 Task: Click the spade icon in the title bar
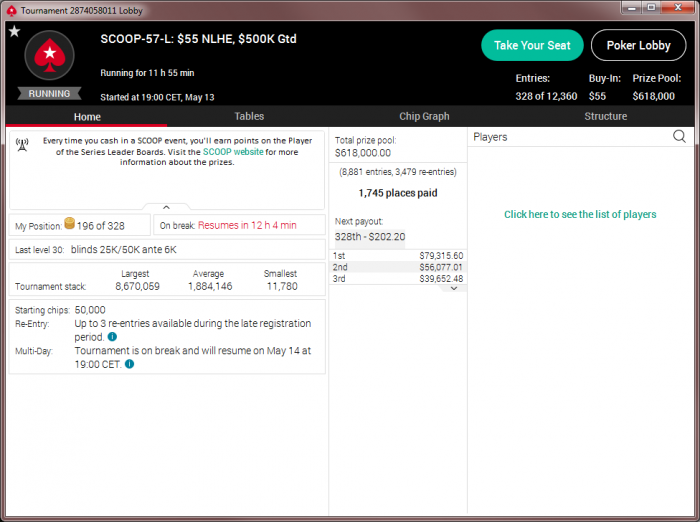(x=11, y=10)
